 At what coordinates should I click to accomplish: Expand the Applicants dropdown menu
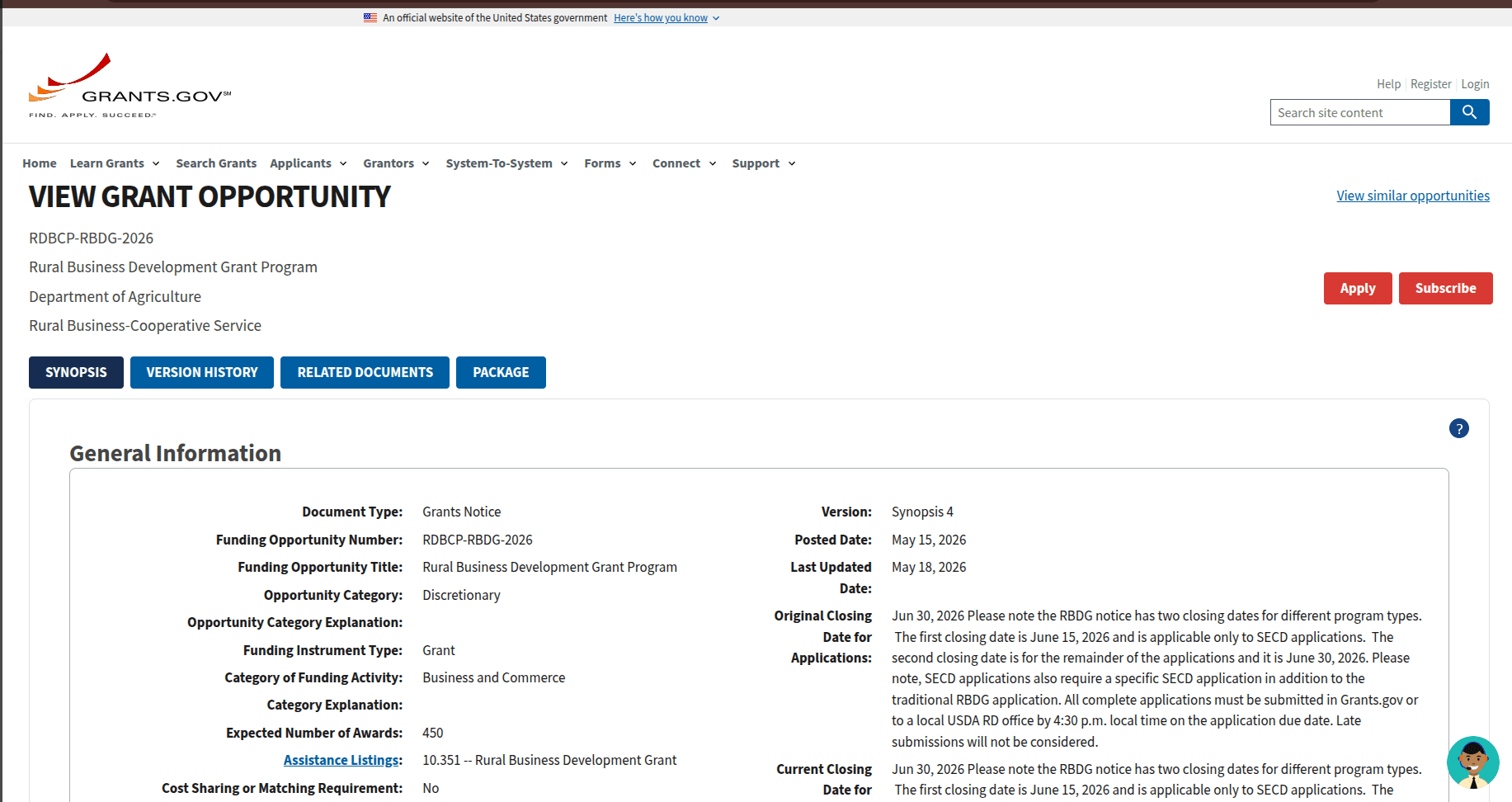pos(309,163)
